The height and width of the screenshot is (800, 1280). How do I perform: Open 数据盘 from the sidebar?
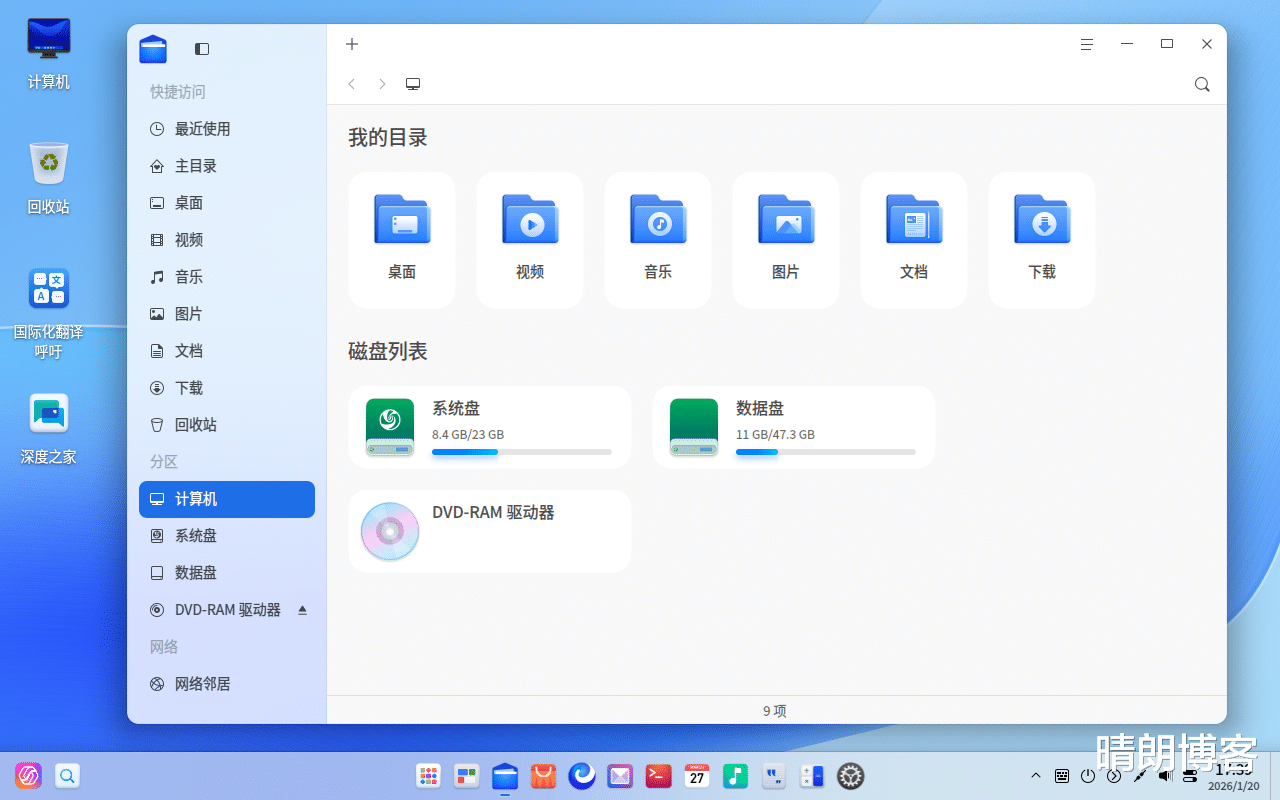(227, 573)
